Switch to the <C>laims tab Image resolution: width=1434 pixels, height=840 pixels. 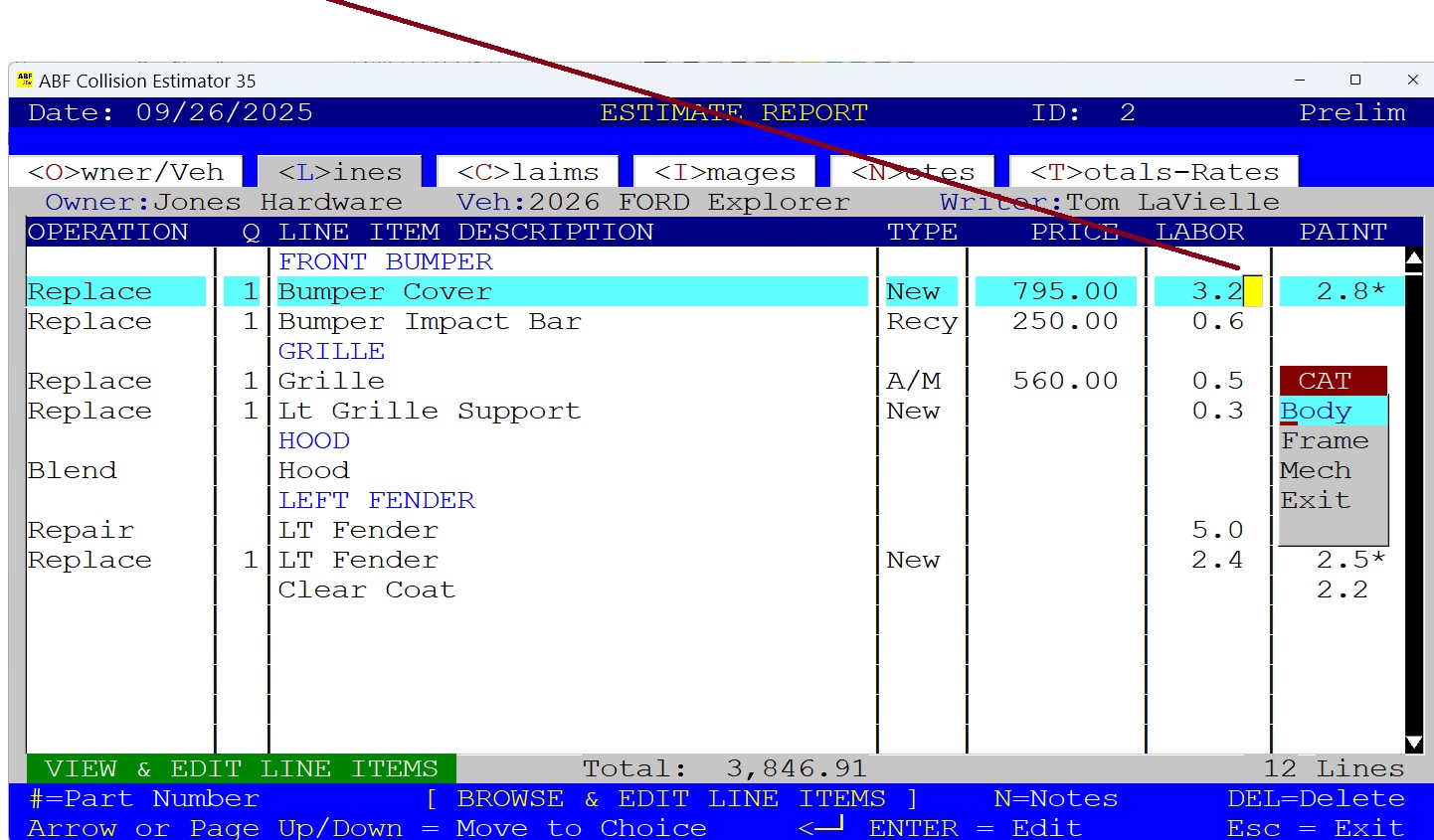pos(527,170)
